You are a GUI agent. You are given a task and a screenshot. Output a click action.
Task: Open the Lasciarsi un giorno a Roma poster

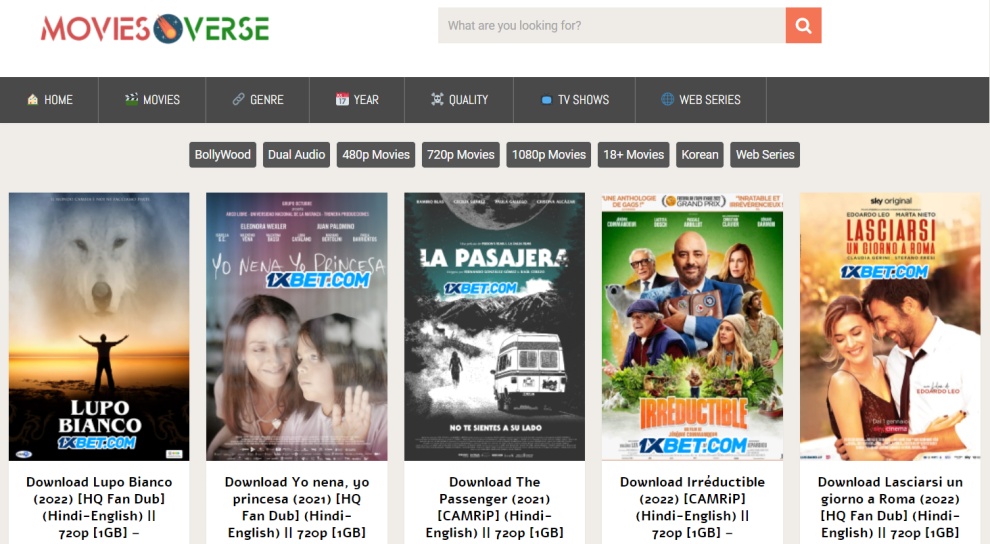click(x=890, y=326)
